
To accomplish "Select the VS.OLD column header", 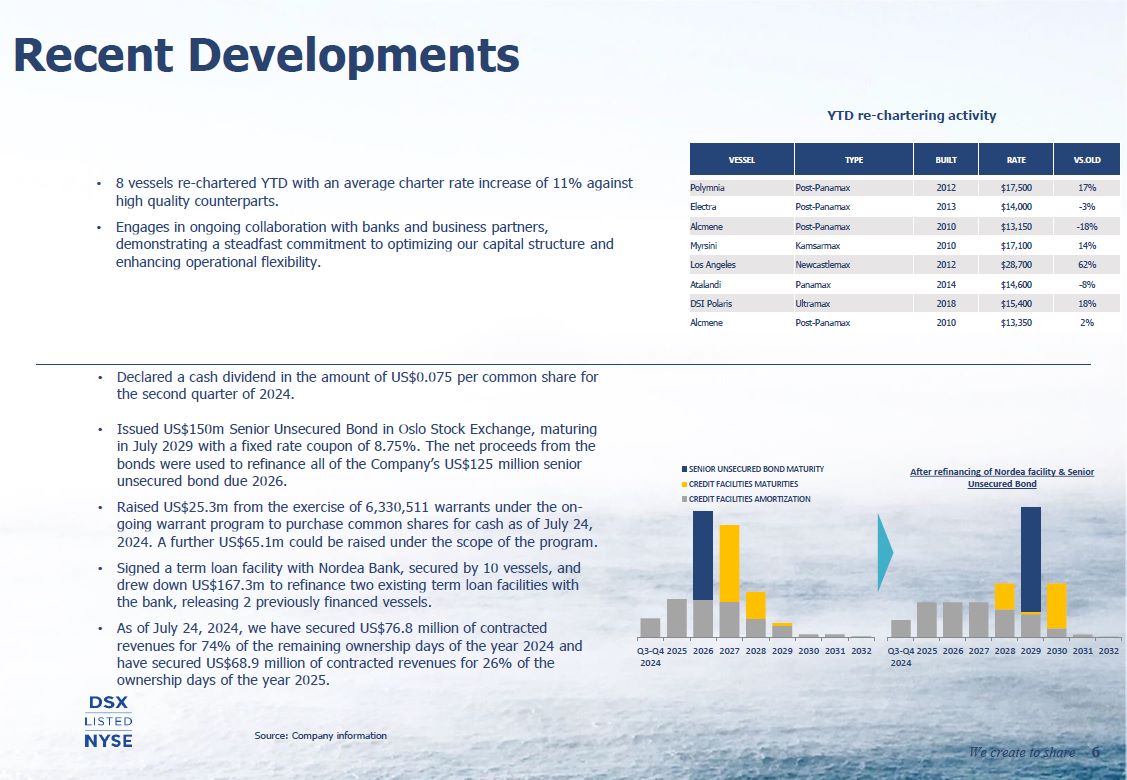I will pyautogui.click(x=1087, y=159).
